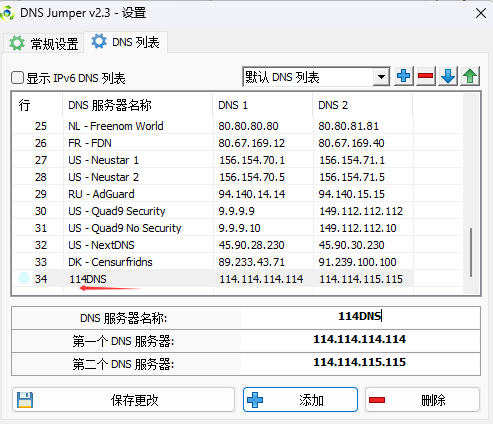Image resolution: width=493 pixels, height=424 pixels.
Task: Click the 添加 button
Action: tap(300, 400)
